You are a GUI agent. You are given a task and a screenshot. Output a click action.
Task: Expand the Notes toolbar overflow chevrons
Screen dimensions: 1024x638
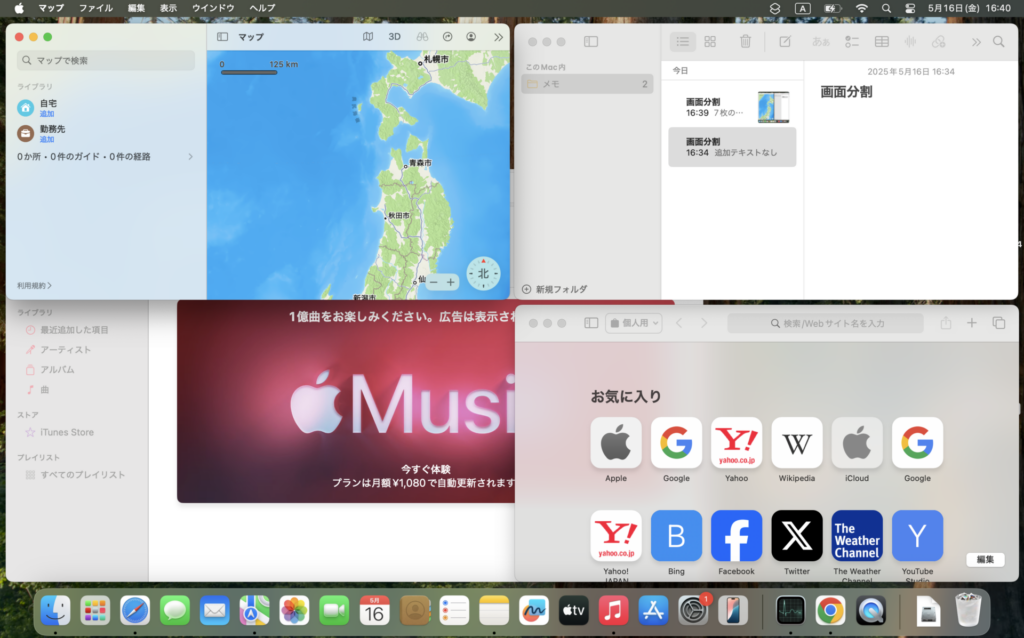[976, 42]
